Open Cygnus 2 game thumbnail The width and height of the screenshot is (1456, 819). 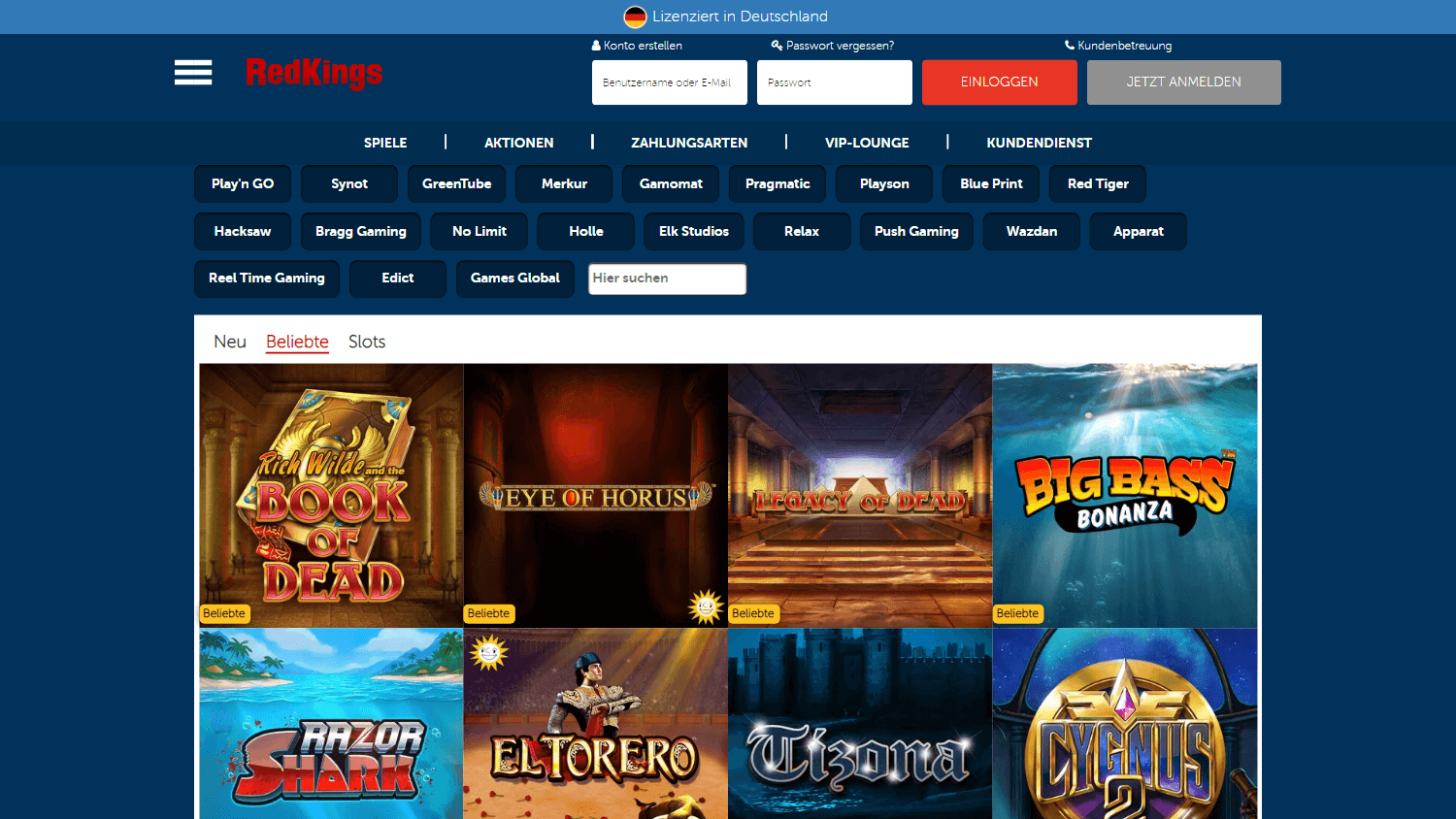click(x=1125, y=724)
